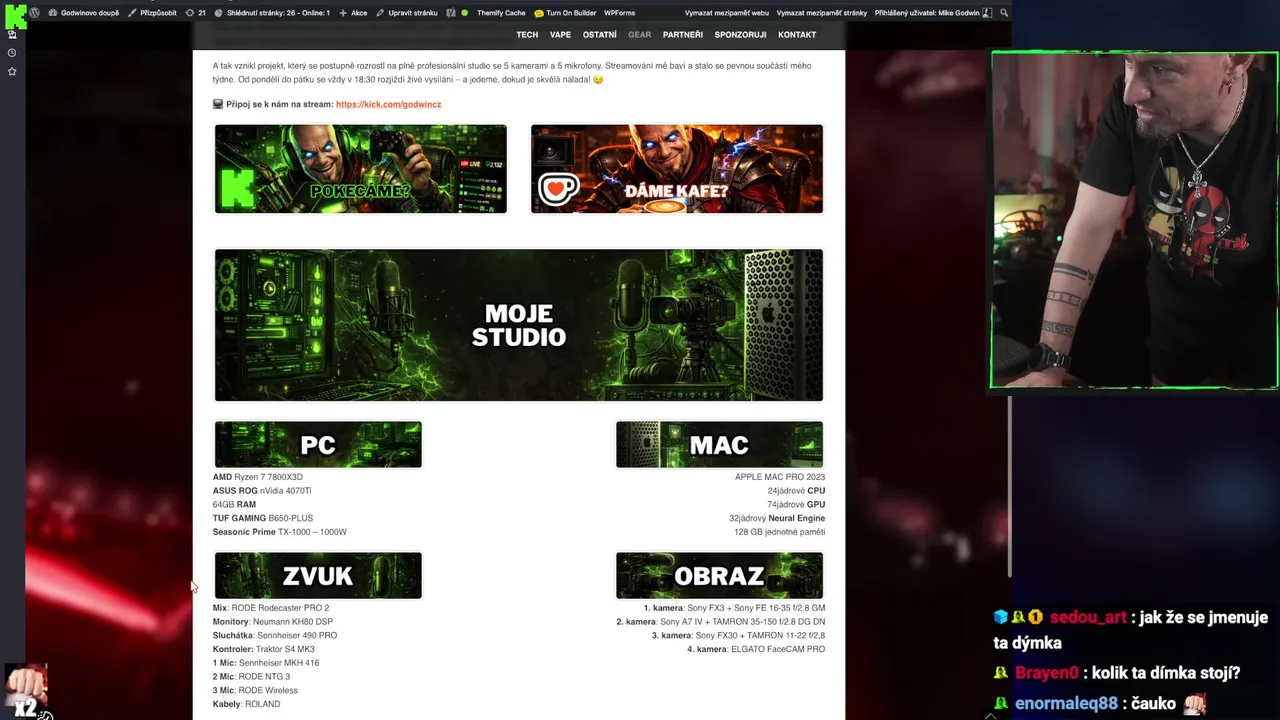
Task: Click the 24jádrové CPU line
Action: [796, 491]
